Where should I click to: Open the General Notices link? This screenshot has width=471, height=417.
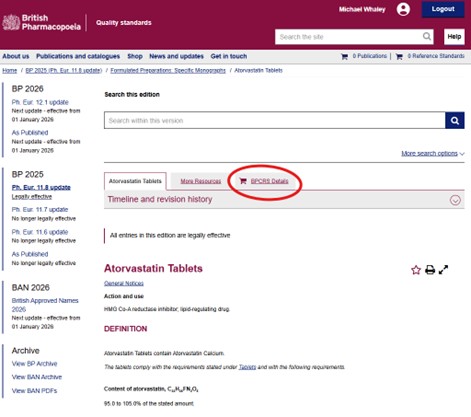point(124,283)
